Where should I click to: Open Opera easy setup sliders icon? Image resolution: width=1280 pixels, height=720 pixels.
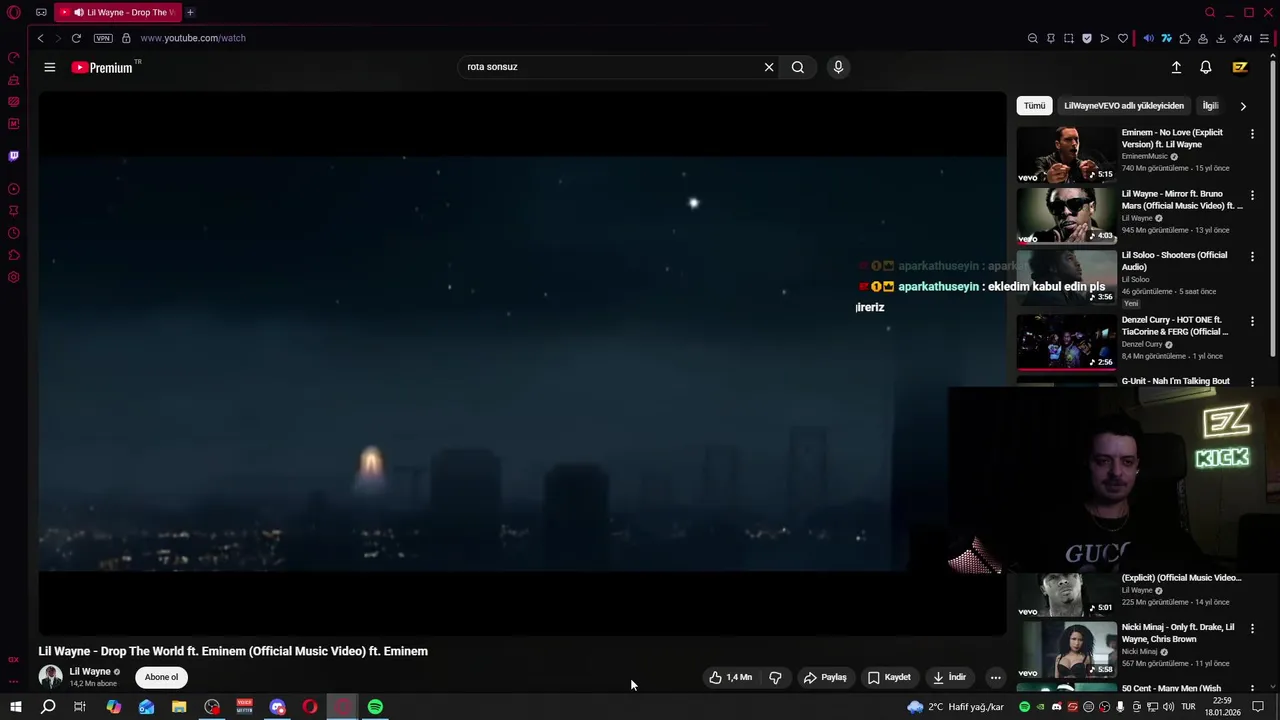click(1264, 38)
